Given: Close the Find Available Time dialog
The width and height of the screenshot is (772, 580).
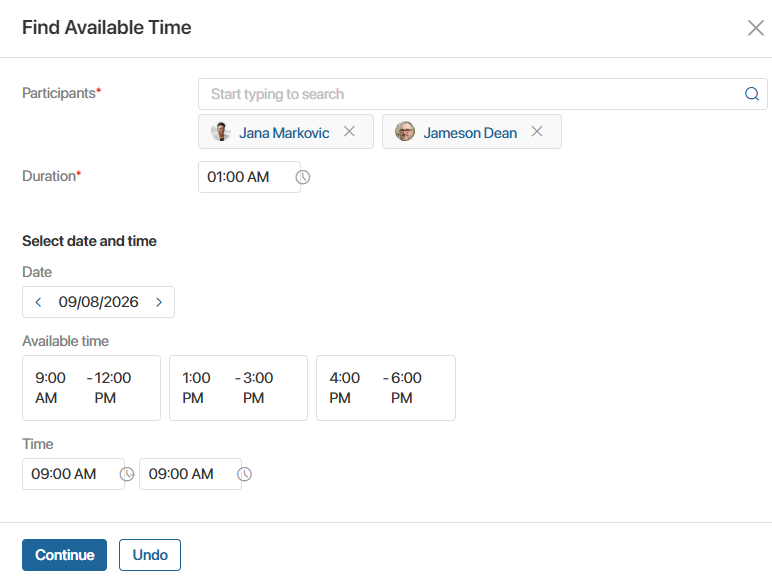Looking at the screenshot, I should (755, 28).
